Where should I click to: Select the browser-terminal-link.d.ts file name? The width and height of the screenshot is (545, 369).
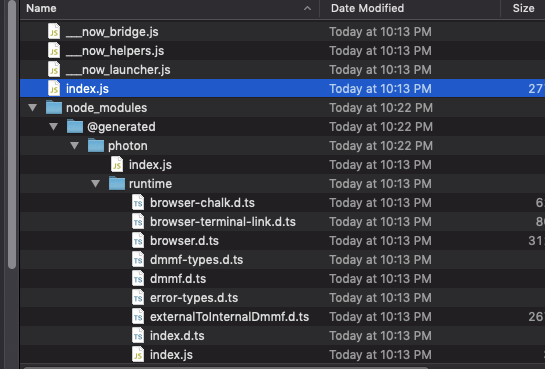pos(223,222)
